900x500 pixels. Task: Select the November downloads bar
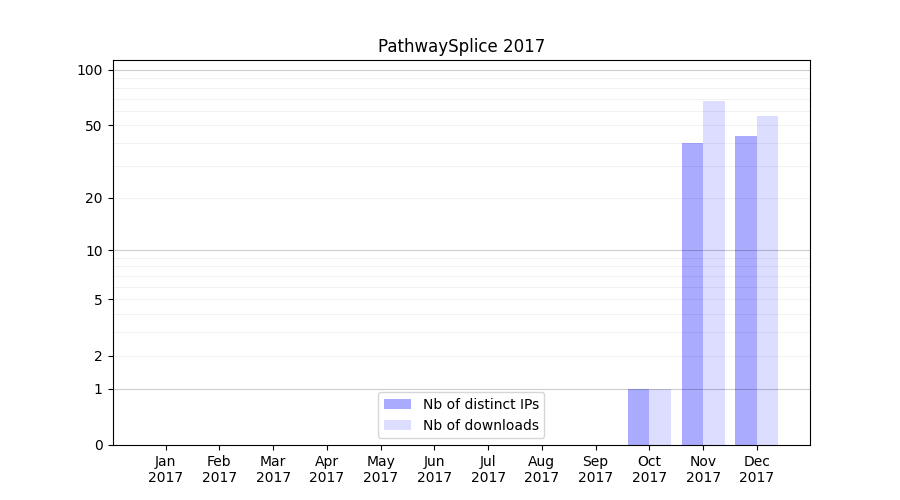714,273
